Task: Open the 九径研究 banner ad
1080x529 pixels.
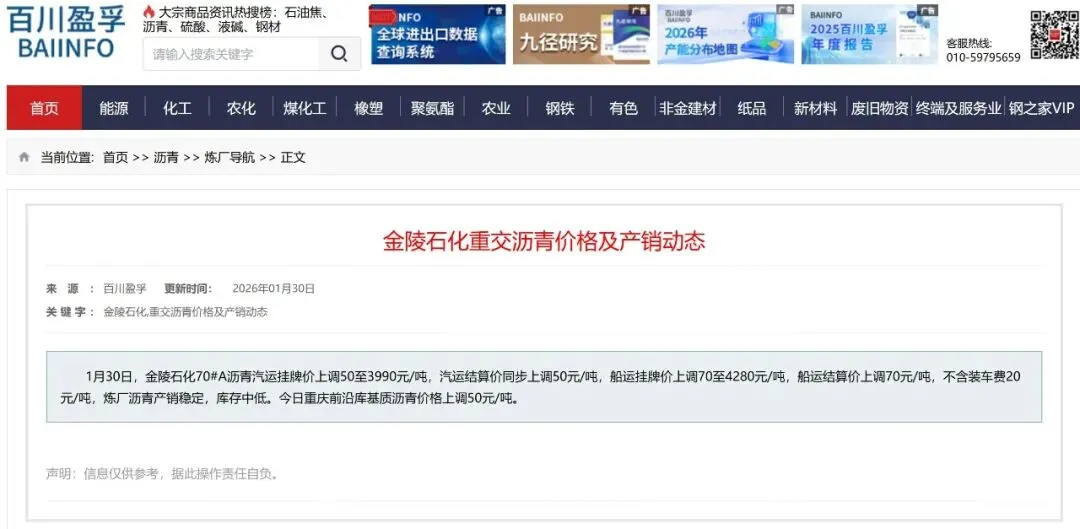Action: (x=581, y=34)
